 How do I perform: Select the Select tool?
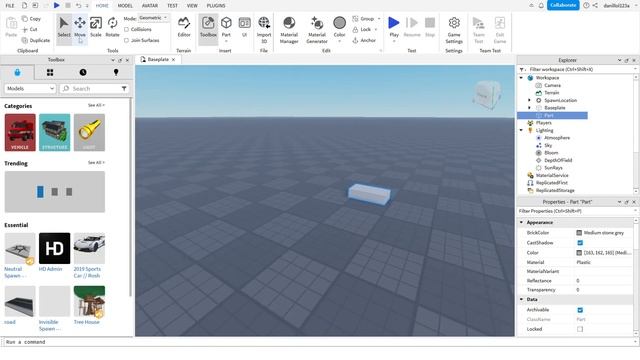point(64,27)
